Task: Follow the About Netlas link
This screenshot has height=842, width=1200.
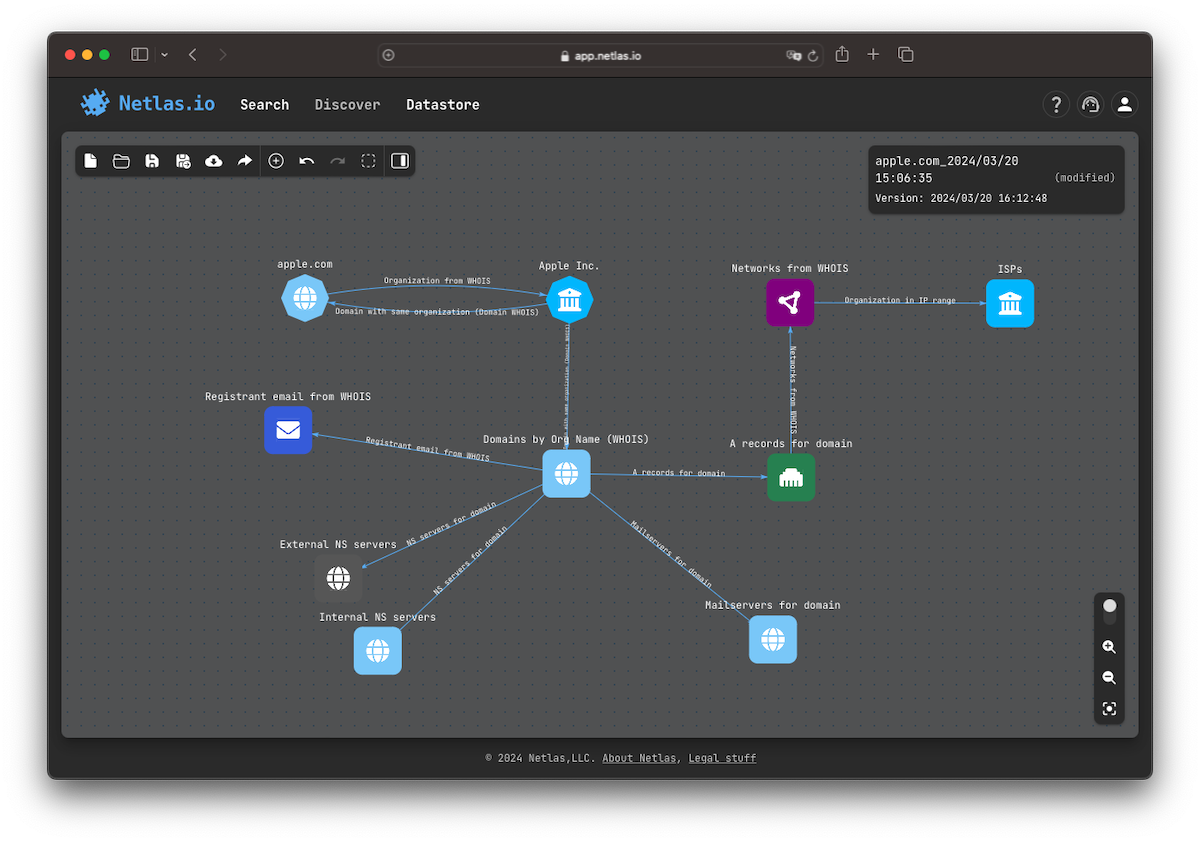Action: tap(639, 758)
